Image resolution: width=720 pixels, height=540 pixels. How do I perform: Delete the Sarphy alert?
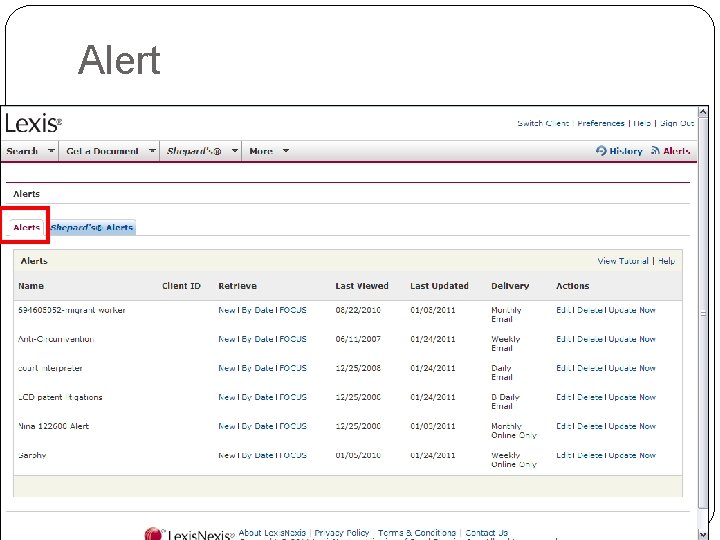590,455
